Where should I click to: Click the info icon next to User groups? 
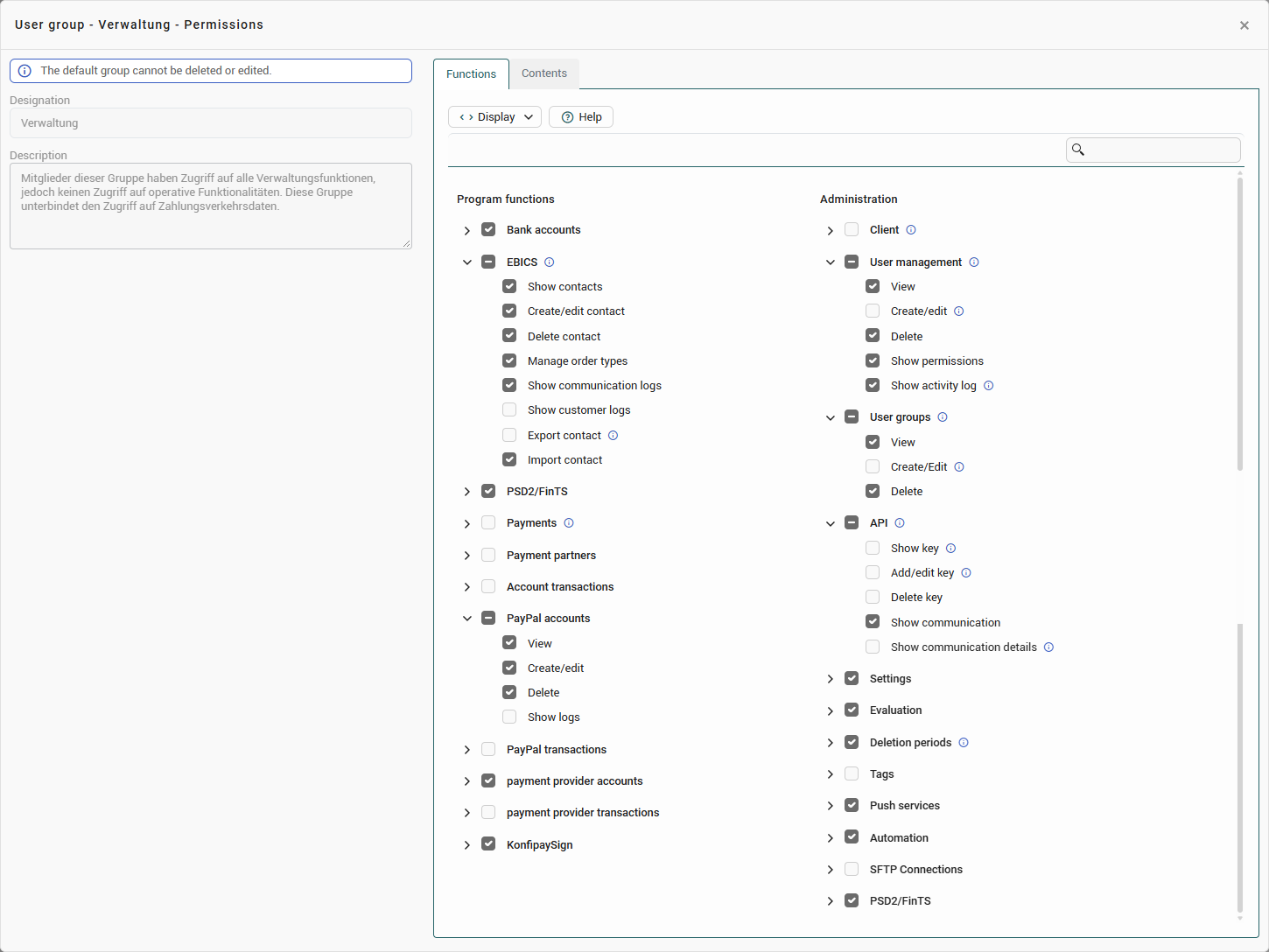(943, 417)
